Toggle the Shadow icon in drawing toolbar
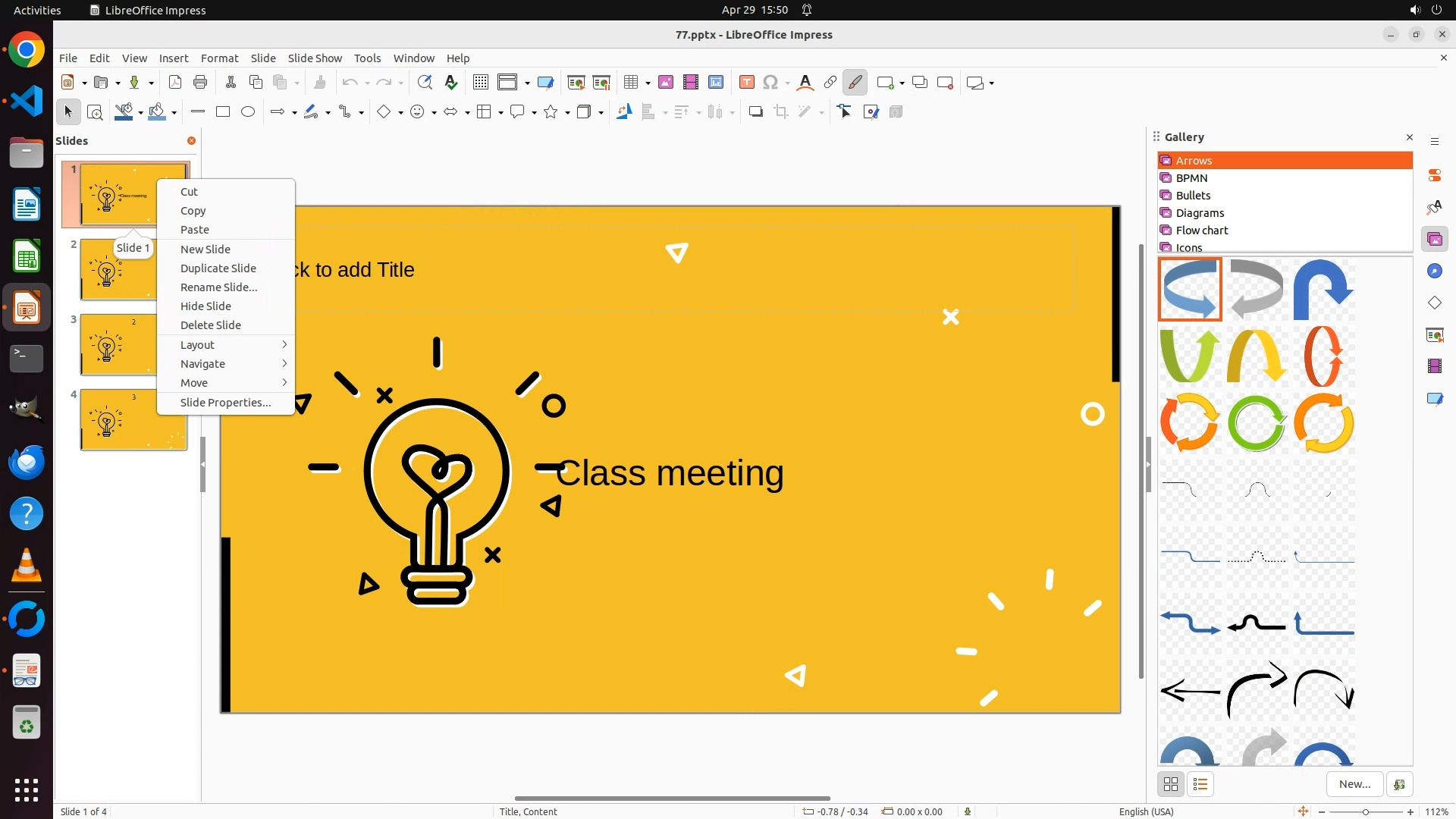1456x819 pixels. click(x=755, y=112)
